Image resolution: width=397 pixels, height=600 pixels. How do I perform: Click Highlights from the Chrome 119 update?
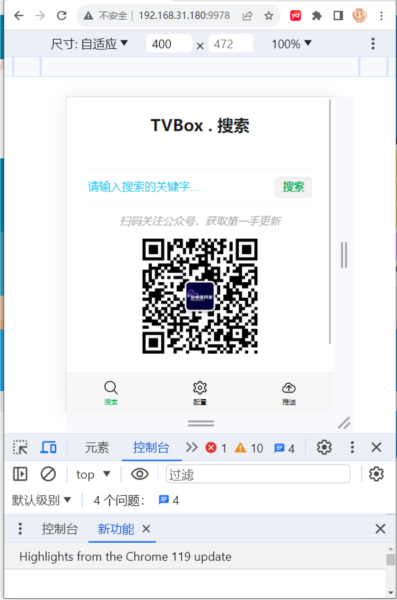click(x=125, y=556)
